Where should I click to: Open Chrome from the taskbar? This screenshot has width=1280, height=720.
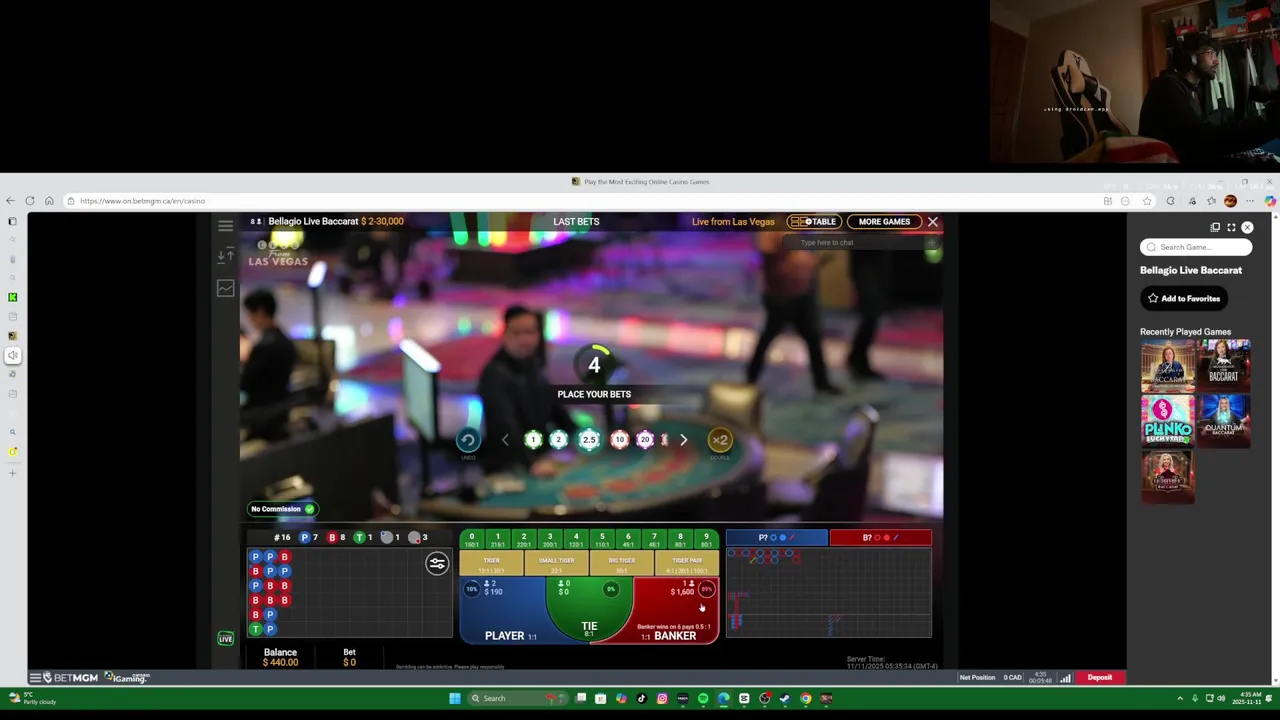pos(806,698)
